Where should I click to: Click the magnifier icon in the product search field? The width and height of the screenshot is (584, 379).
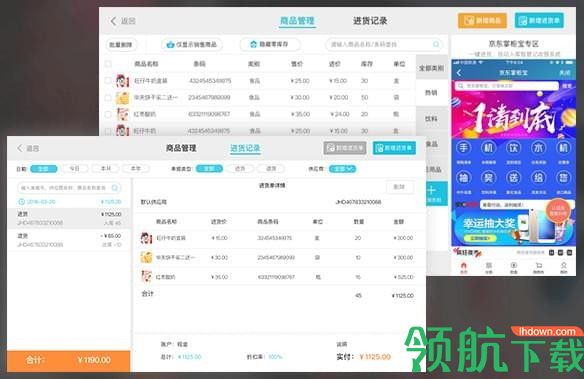436,44
